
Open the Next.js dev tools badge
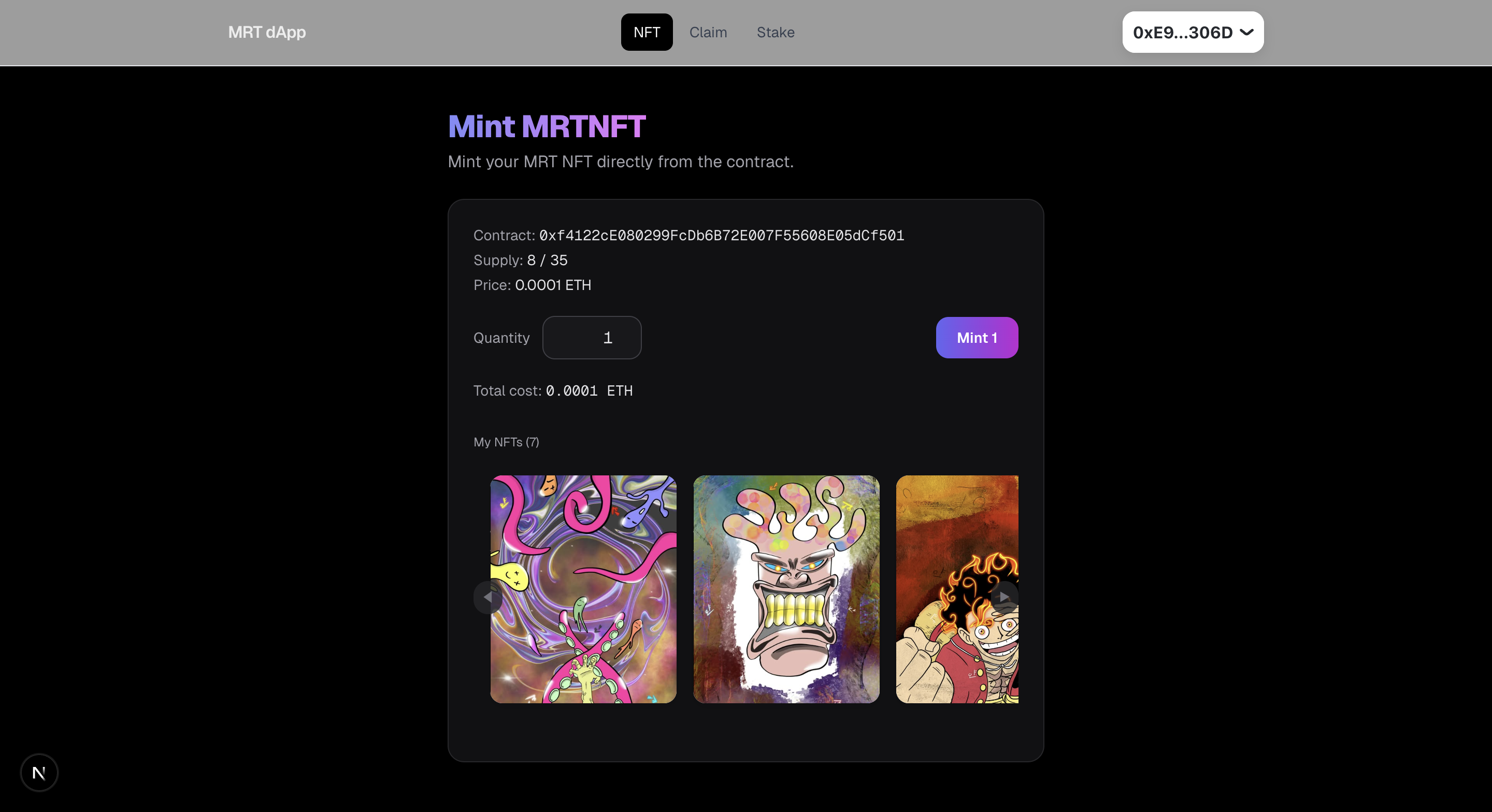(x=39, y=772)
